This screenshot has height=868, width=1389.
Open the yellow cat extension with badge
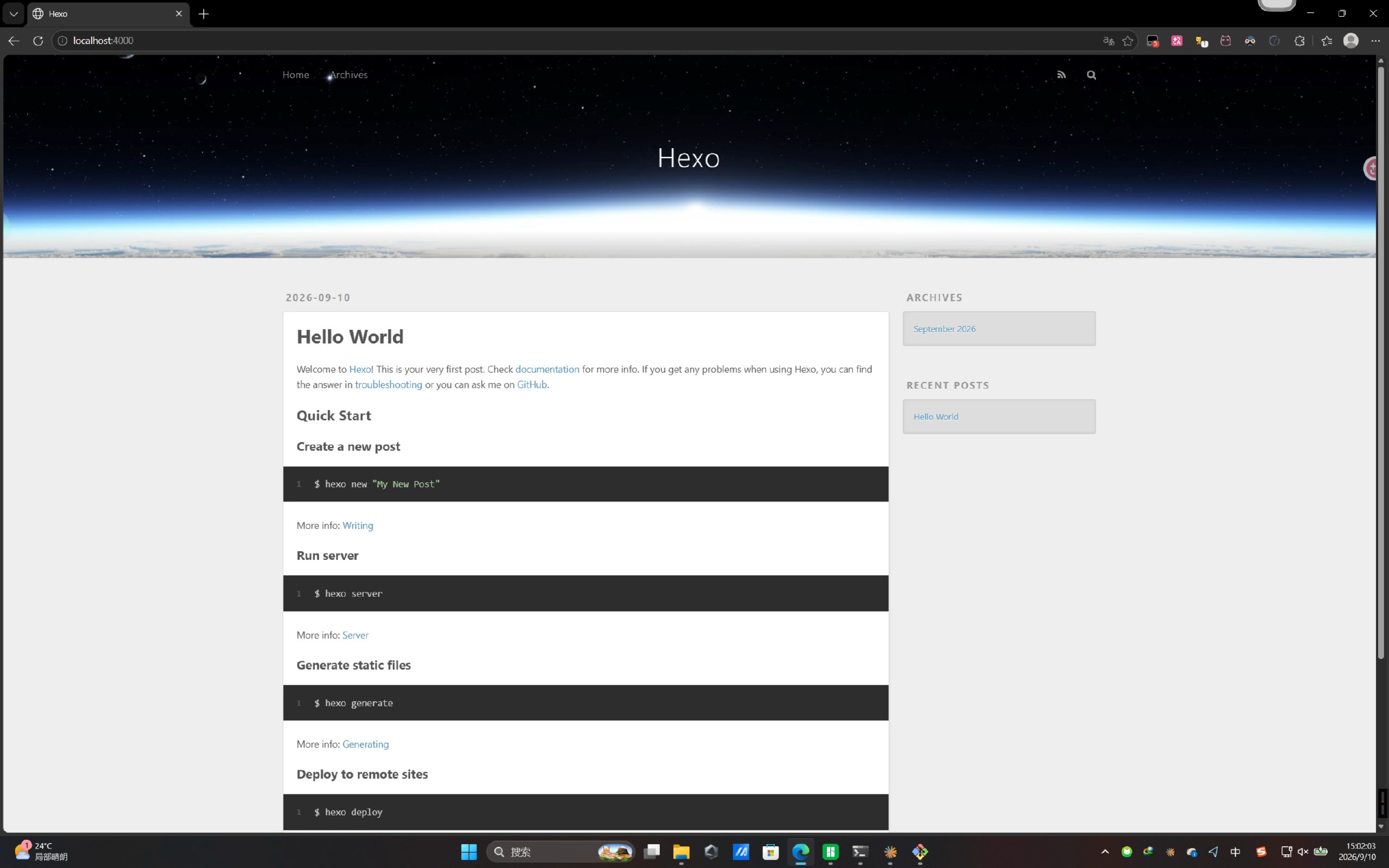pos(1201,41)
